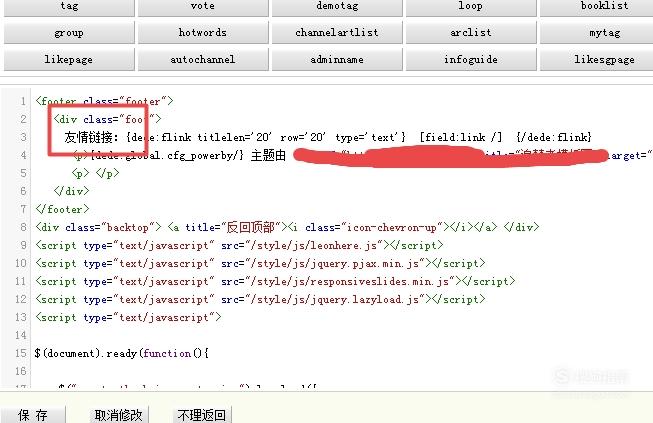Click the loop tag button

coord(471,7)
